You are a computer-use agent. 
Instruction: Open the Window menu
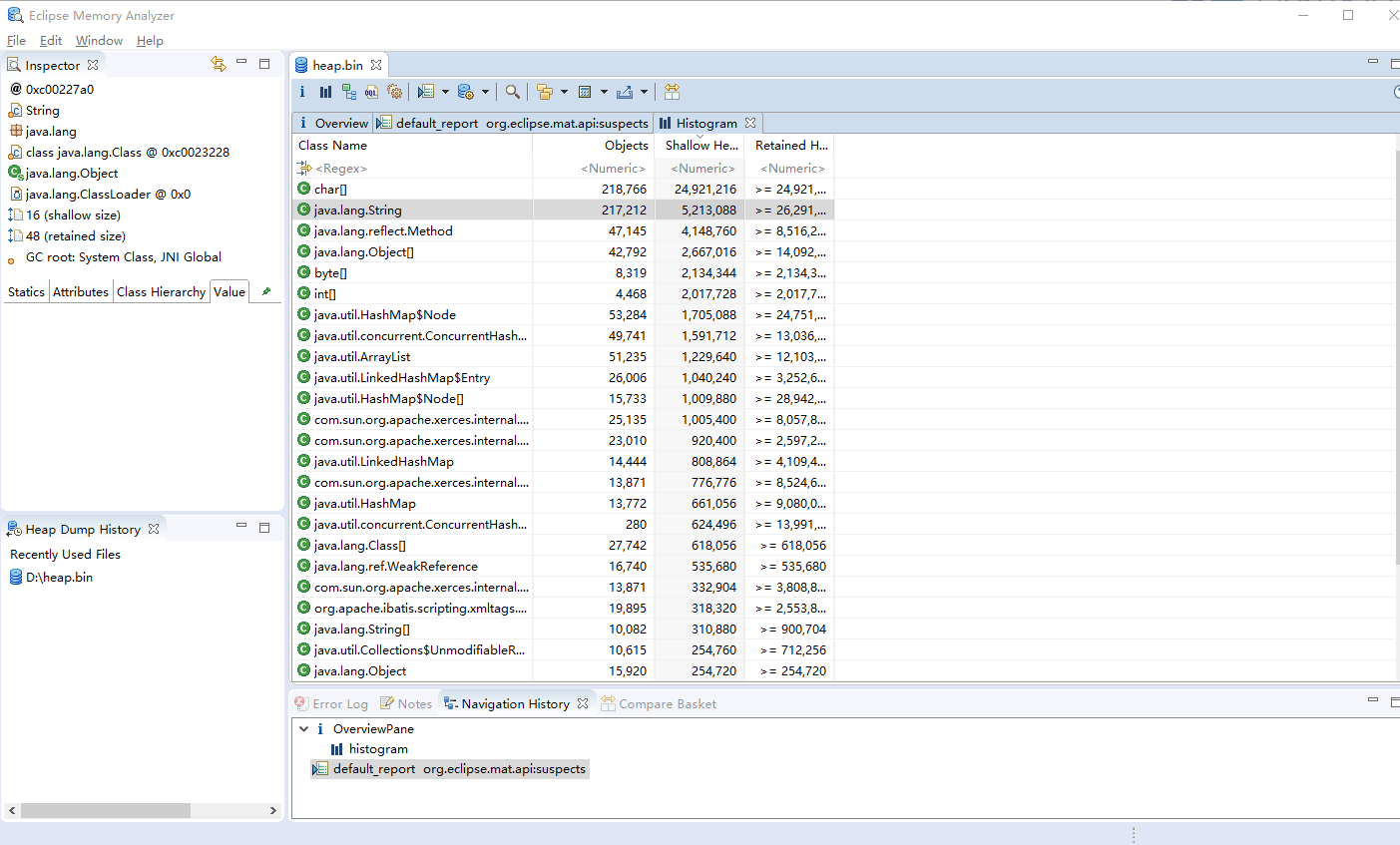click(x=99, y=41)
